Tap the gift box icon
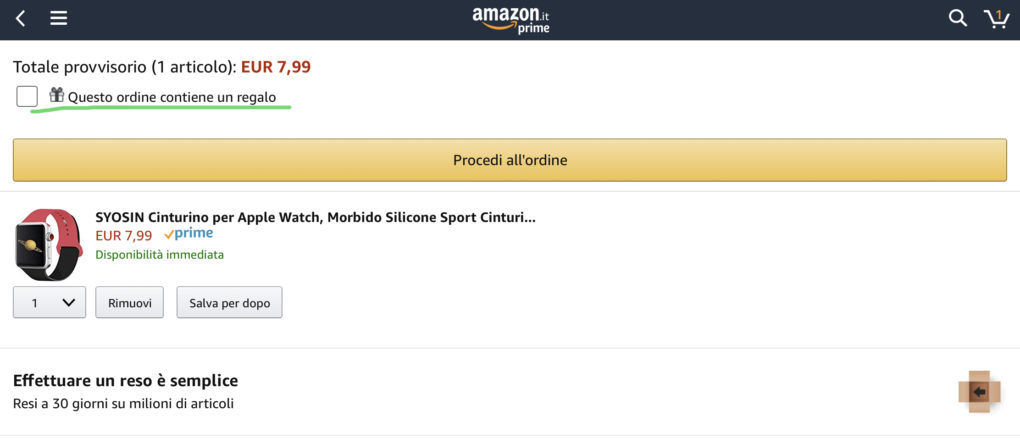This screenshot has height=438, width=1020. (57, 95)
